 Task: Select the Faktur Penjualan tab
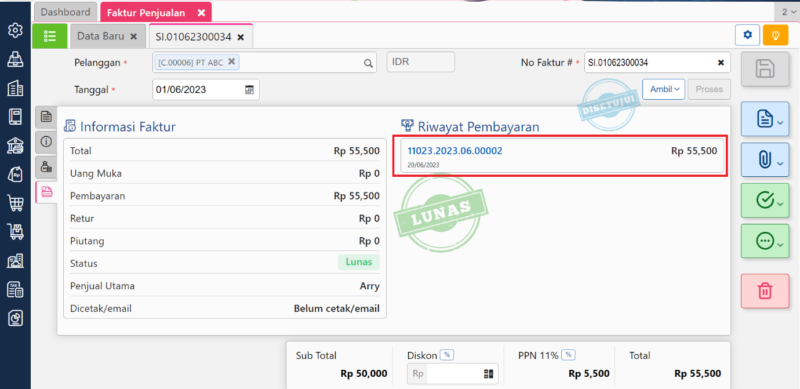pyautogui.click(x=145, y=13)
